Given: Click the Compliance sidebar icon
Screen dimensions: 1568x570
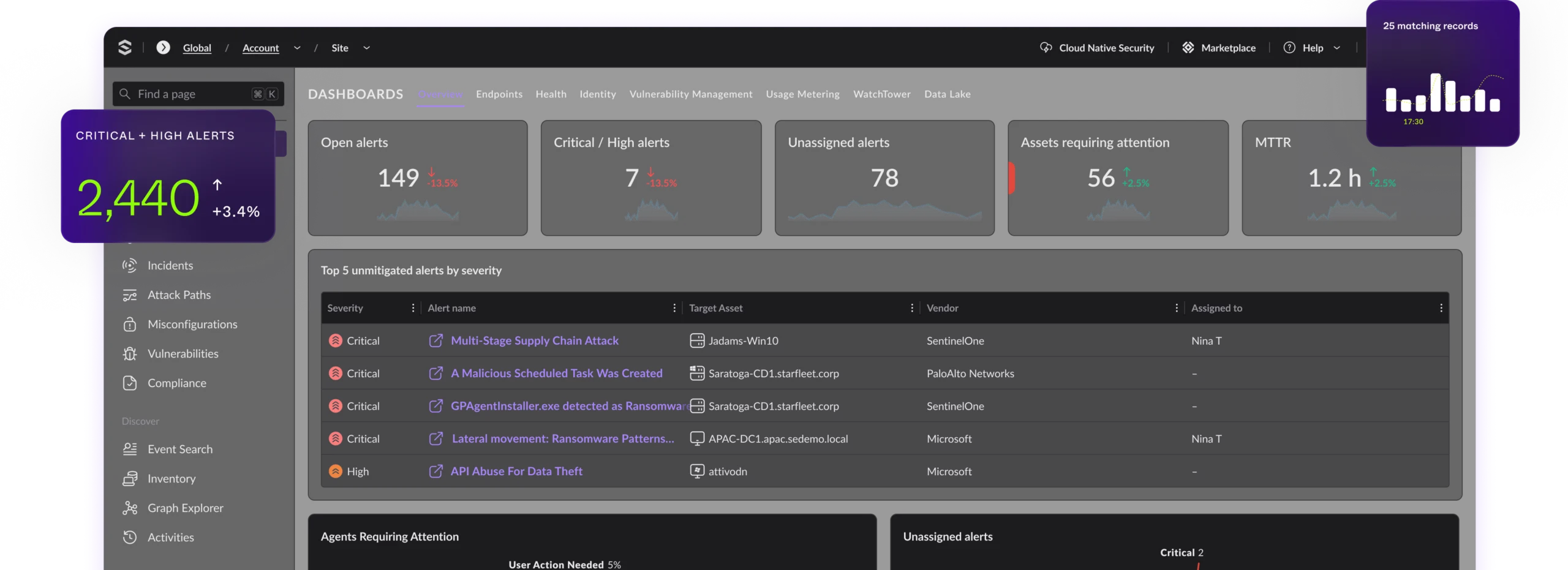Looking at the screenshot, I should point(130,383).
